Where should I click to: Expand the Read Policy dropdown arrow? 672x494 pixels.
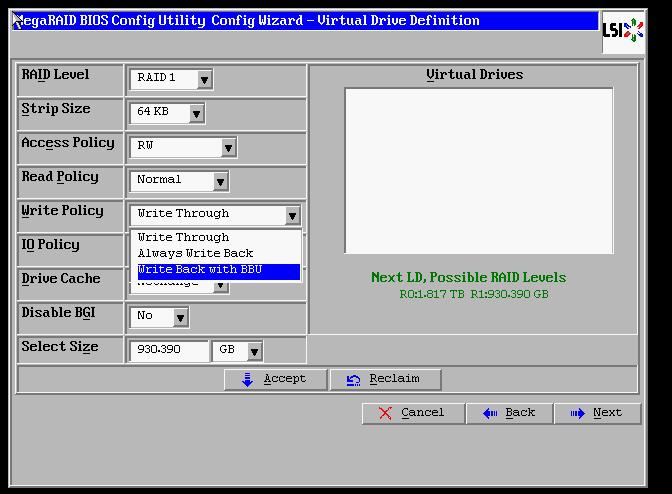(220, 182)
